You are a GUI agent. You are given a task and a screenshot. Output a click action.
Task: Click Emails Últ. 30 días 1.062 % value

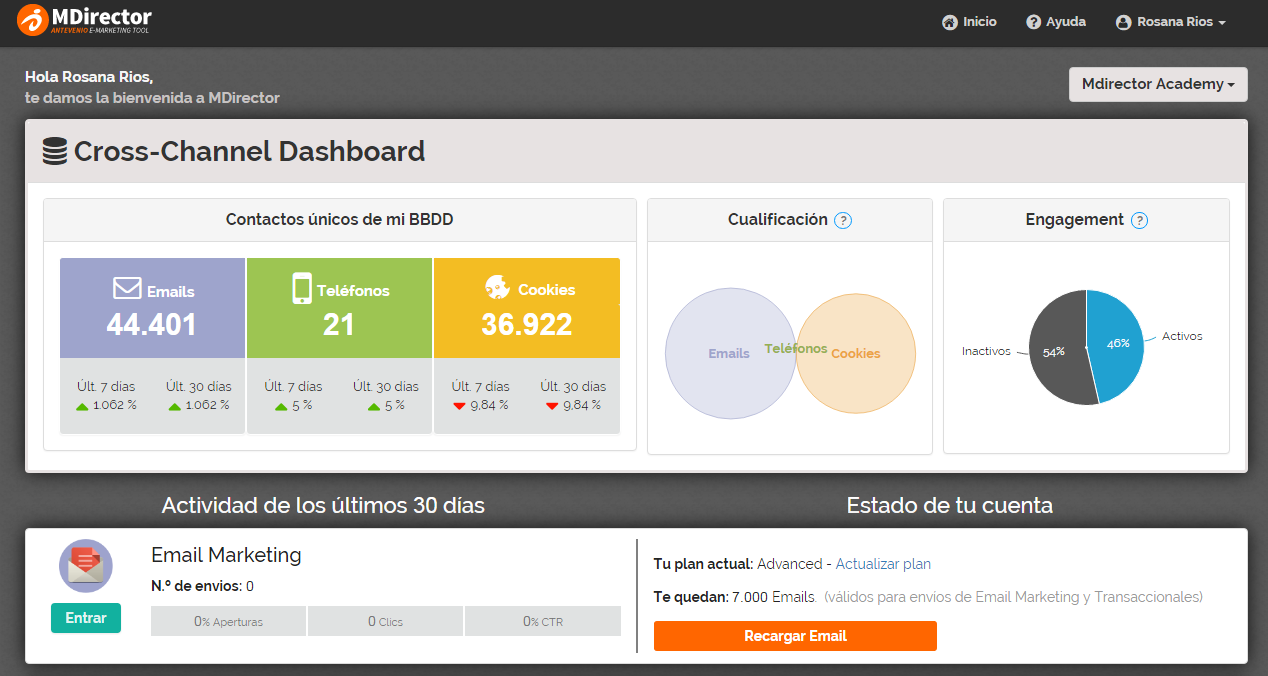208,406
